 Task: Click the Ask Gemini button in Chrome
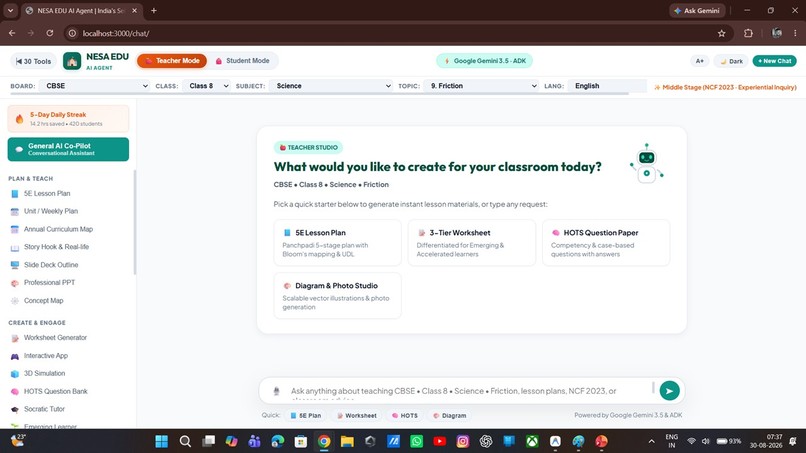pos(697,10)
